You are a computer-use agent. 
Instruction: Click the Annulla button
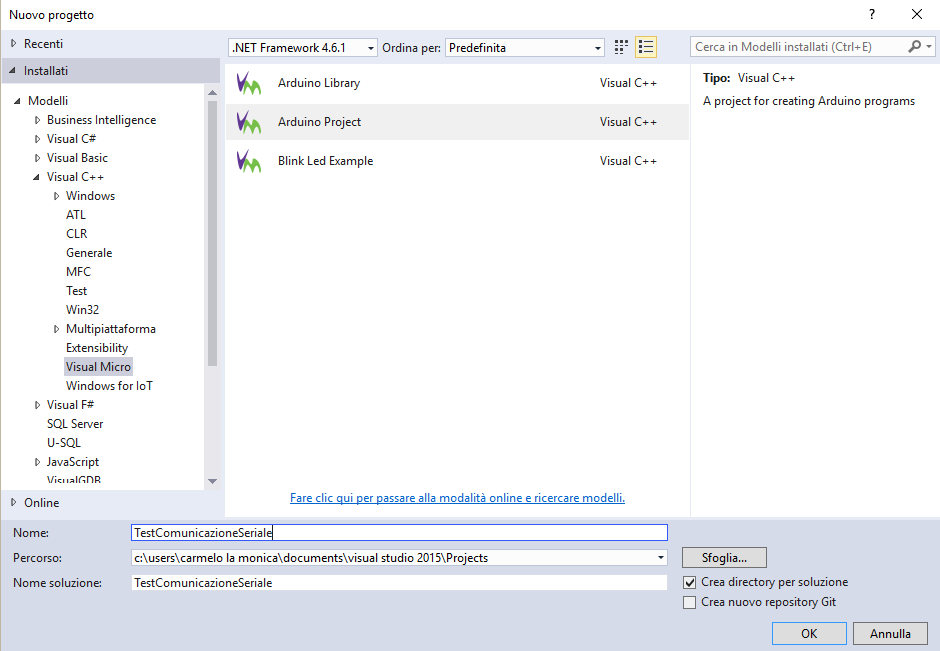(x=890, y=634)
